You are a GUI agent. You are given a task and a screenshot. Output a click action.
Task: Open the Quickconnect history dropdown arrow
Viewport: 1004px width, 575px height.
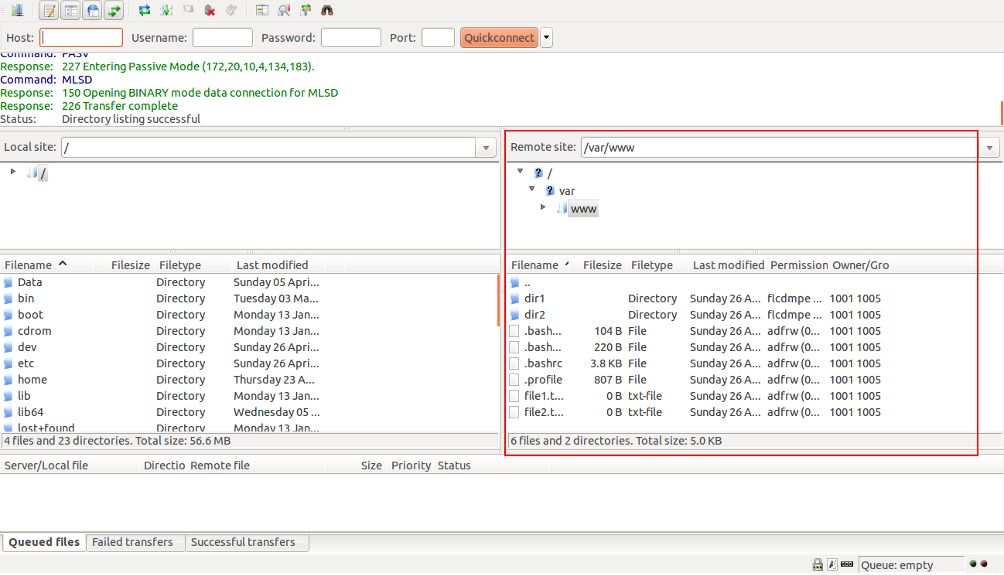546,38
